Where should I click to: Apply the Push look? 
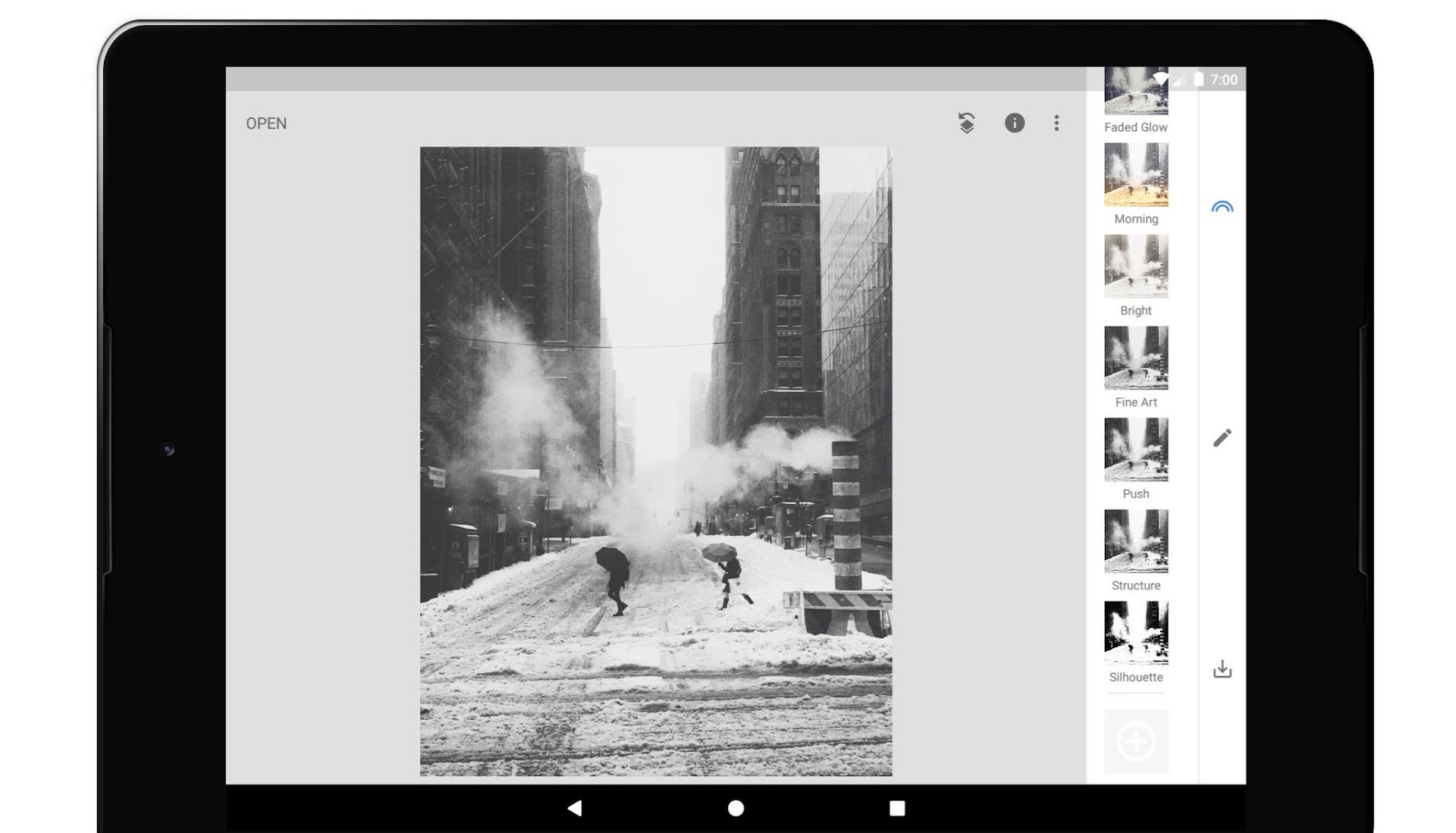pyautogui.click(x=1135, y=450)
